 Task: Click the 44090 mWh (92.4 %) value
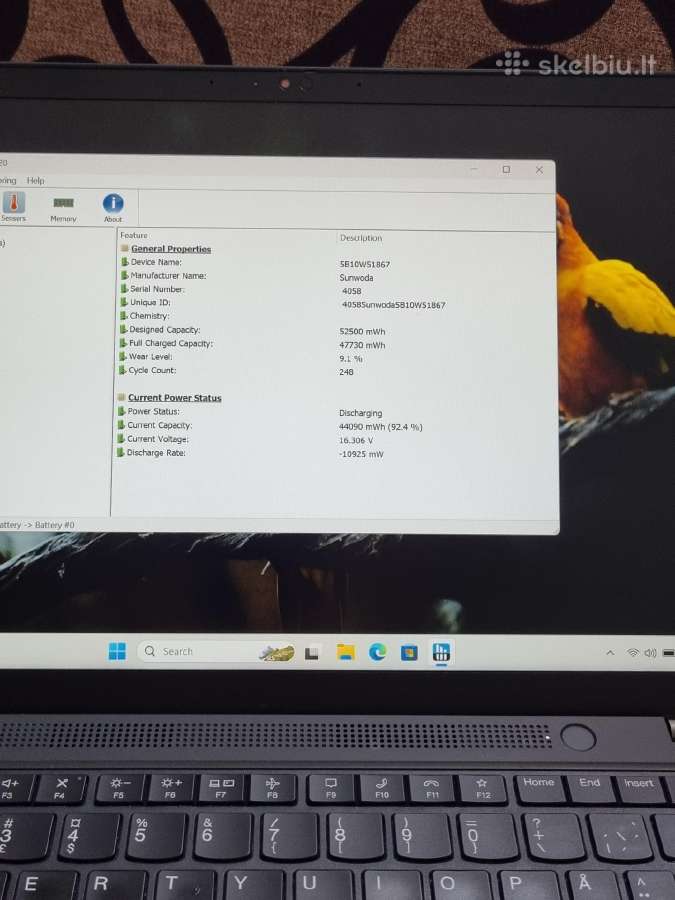tap(381, 427)
